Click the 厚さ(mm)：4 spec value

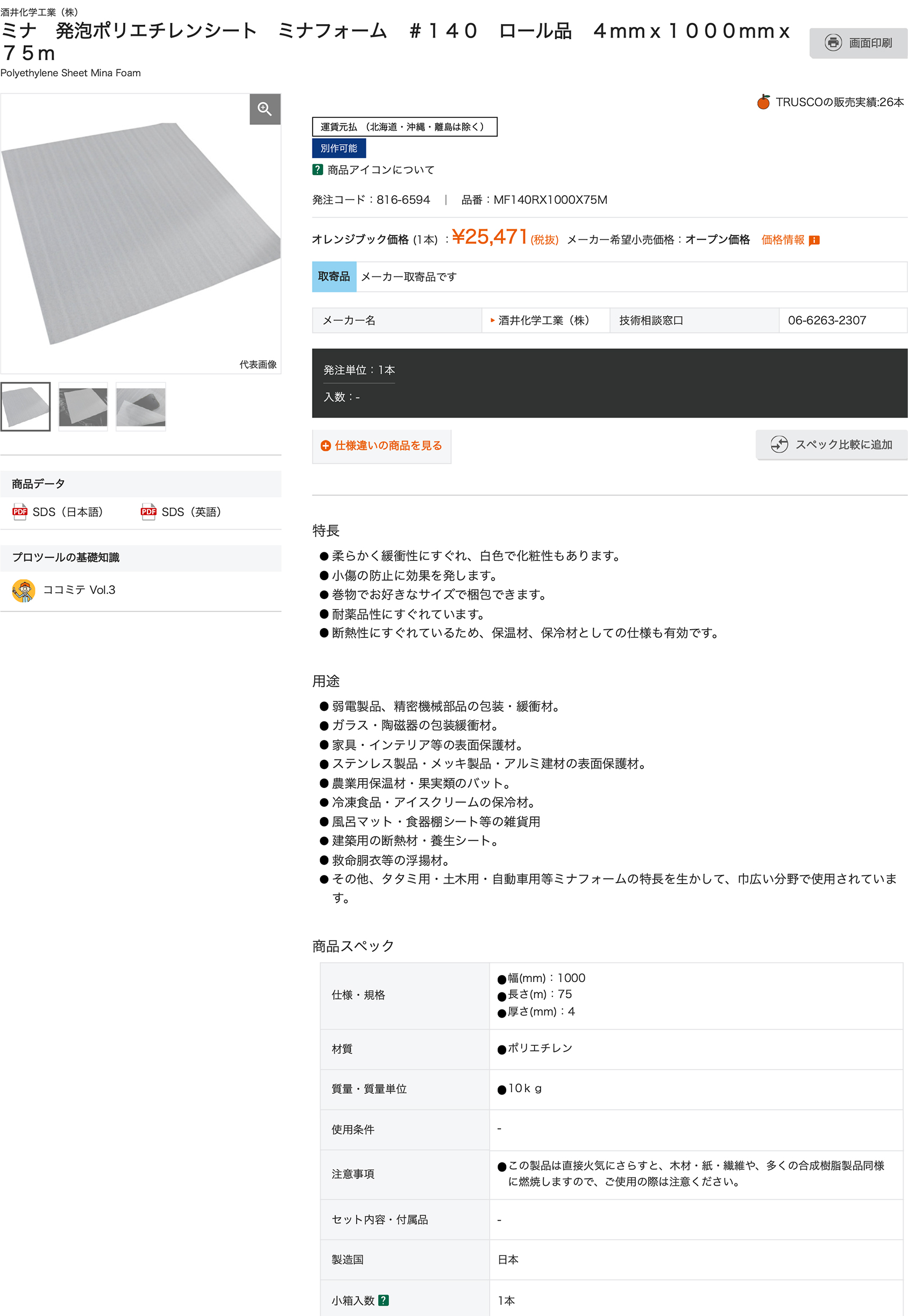click(541, 1011)
